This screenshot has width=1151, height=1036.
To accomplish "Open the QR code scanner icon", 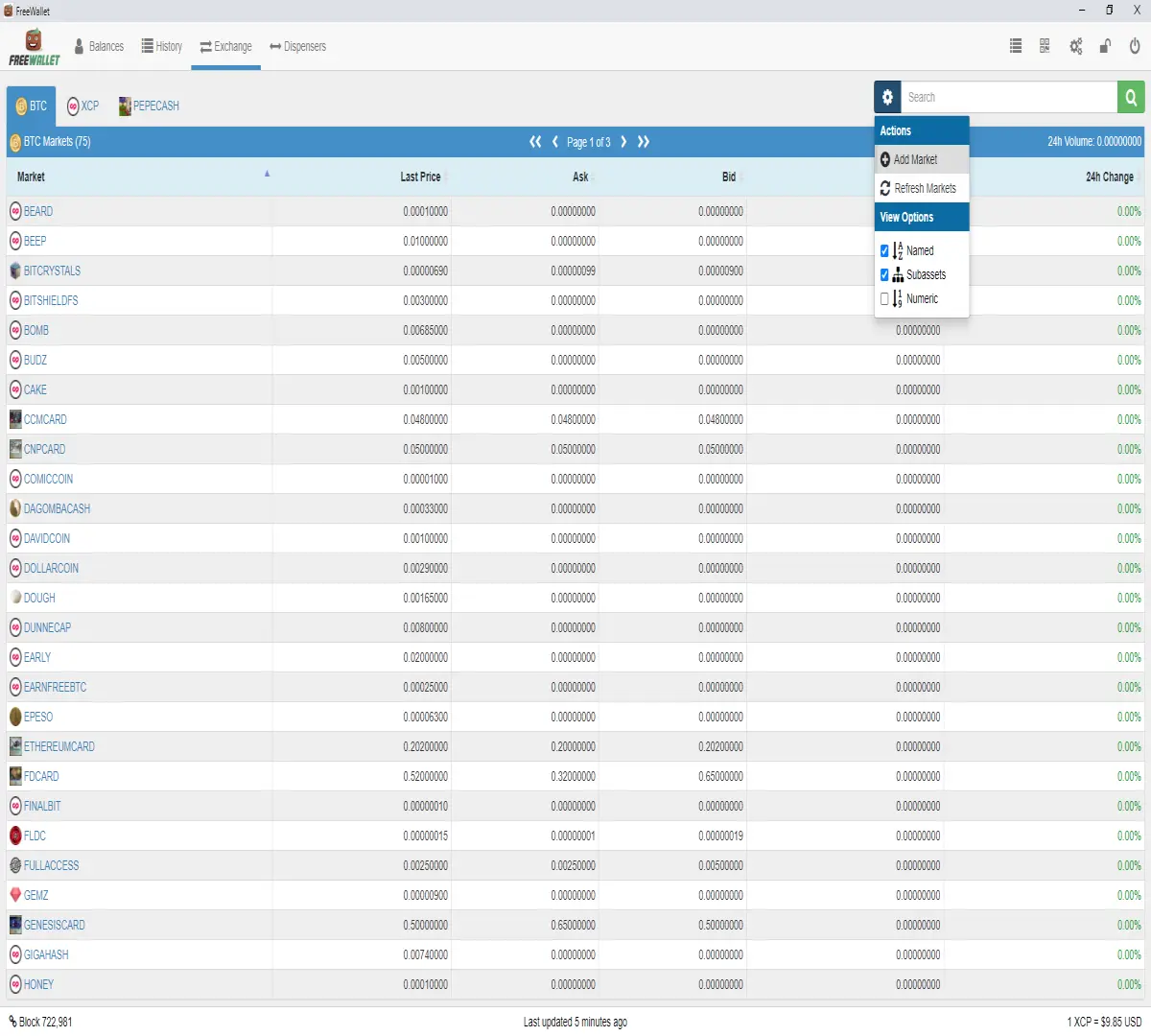I will 1045,46.
